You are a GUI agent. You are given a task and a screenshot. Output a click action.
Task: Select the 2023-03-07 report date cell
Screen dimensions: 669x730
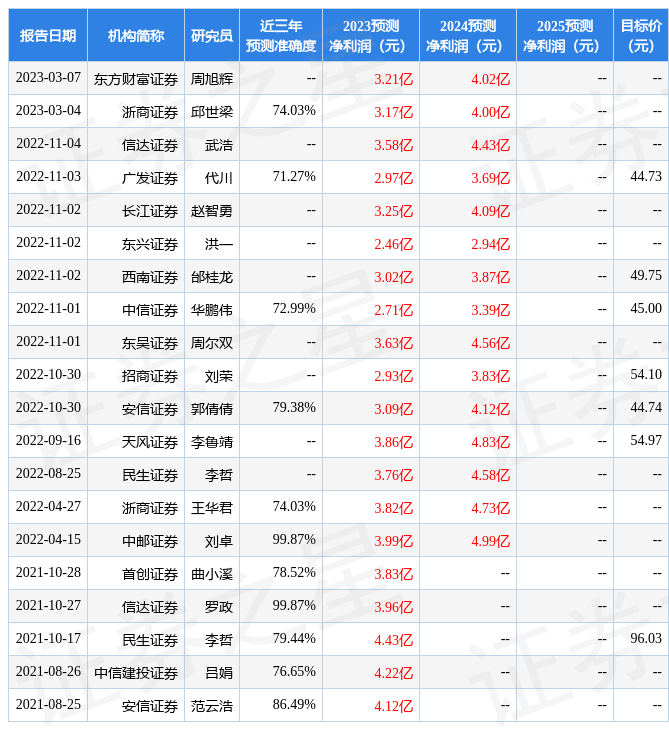click(48, 78)
